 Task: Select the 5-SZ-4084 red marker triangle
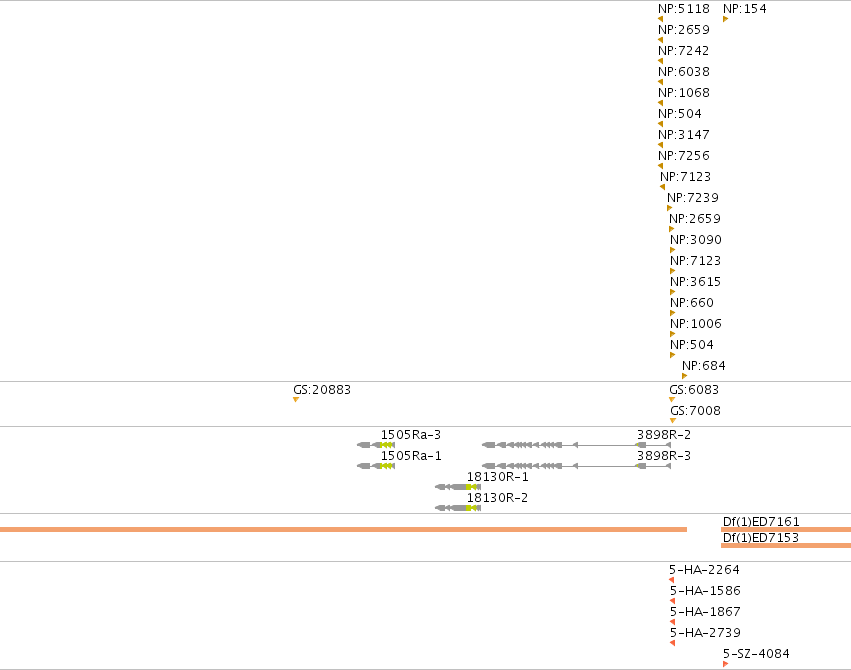tap(726, 664)
